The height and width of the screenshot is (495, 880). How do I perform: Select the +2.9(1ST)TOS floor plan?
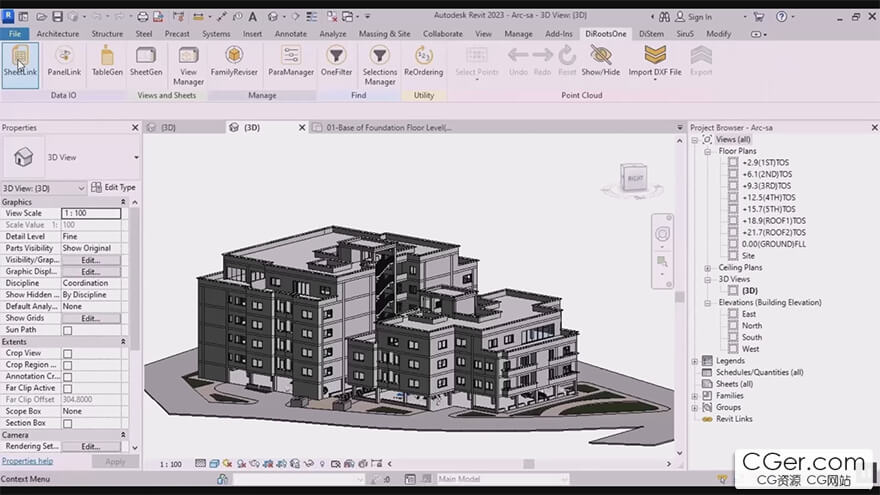(765, 163)
